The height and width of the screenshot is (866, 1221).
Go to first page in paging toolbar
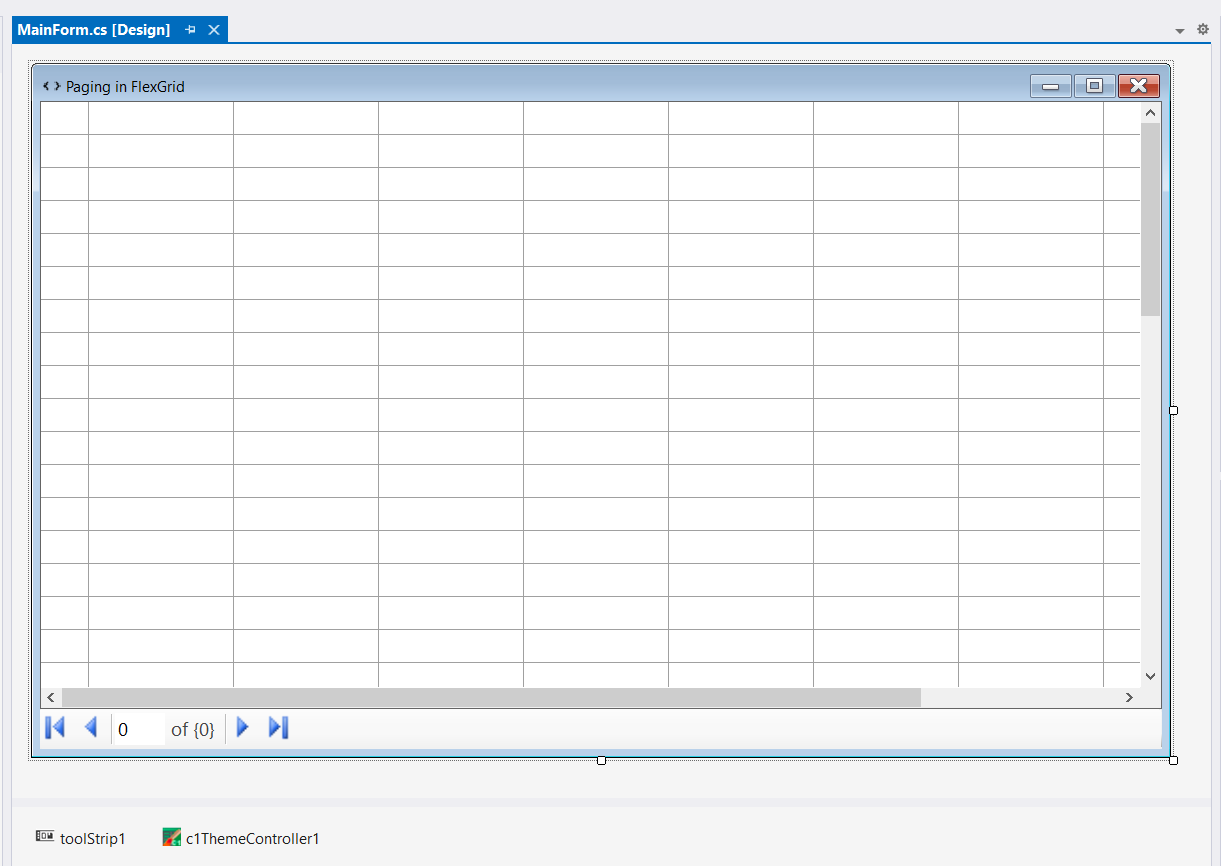55,728
